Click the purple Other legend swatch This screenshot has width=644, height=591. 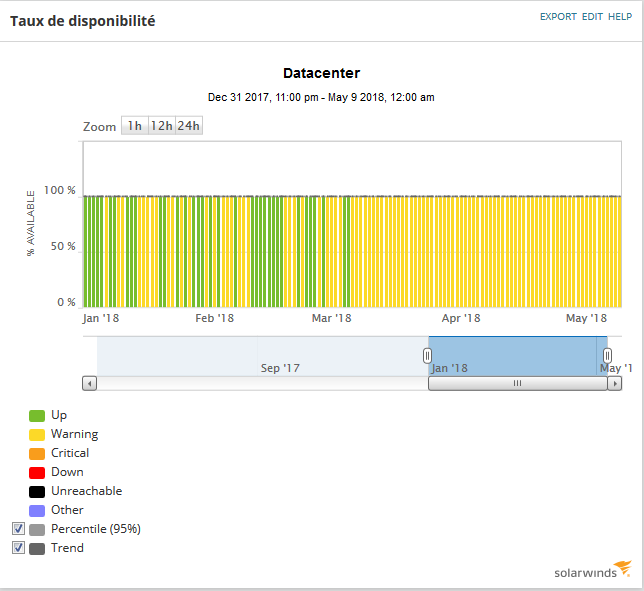point(37,511)
